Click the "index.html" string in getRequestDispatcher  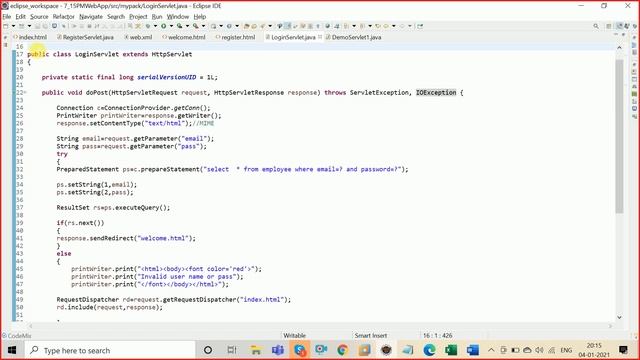click(x=262, y=300)
